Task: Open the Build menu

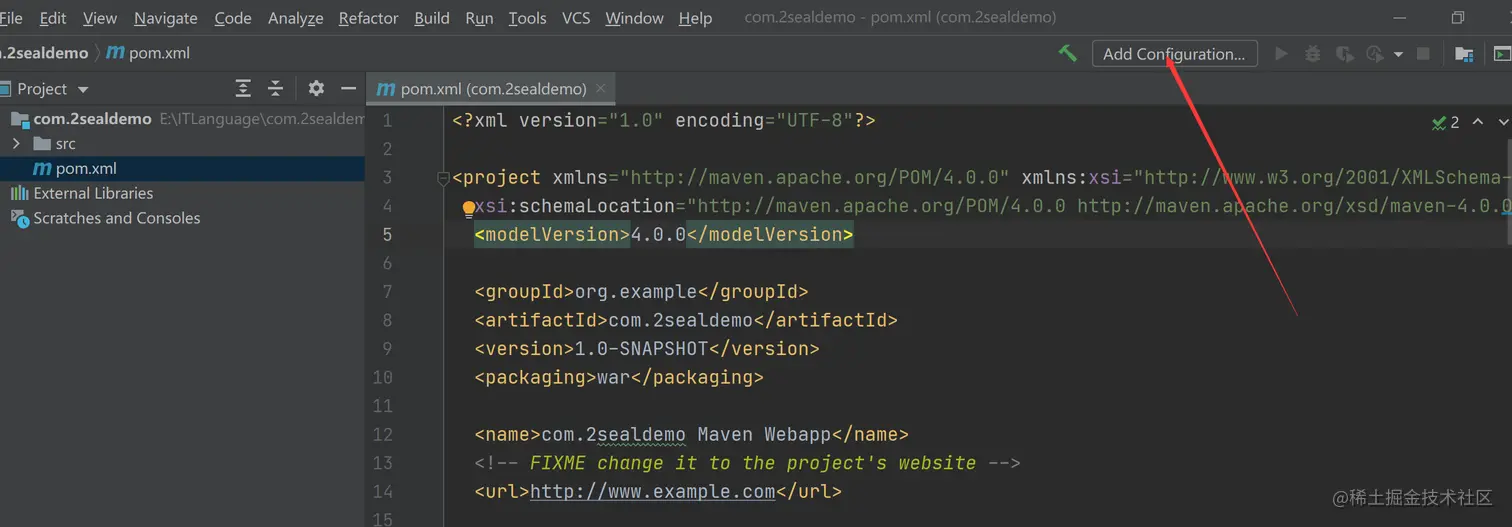Action: [x=432, y=18]
